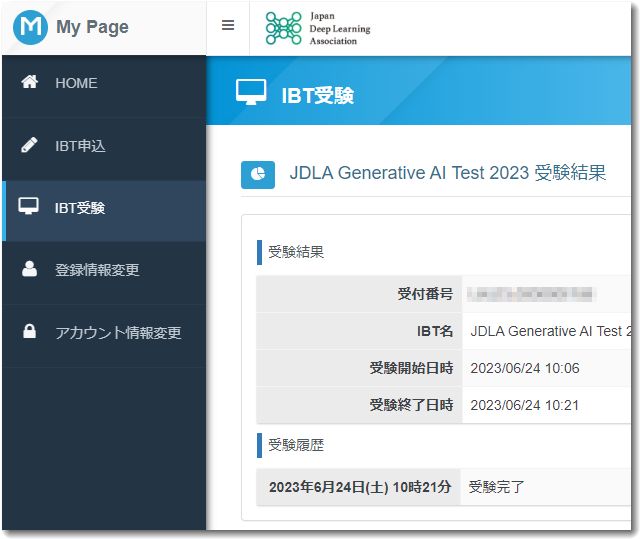640x539 pixels.
Task: Click the JDLA Generative AI Test 2023 受験結果 heading
Action: click(448, 173)
